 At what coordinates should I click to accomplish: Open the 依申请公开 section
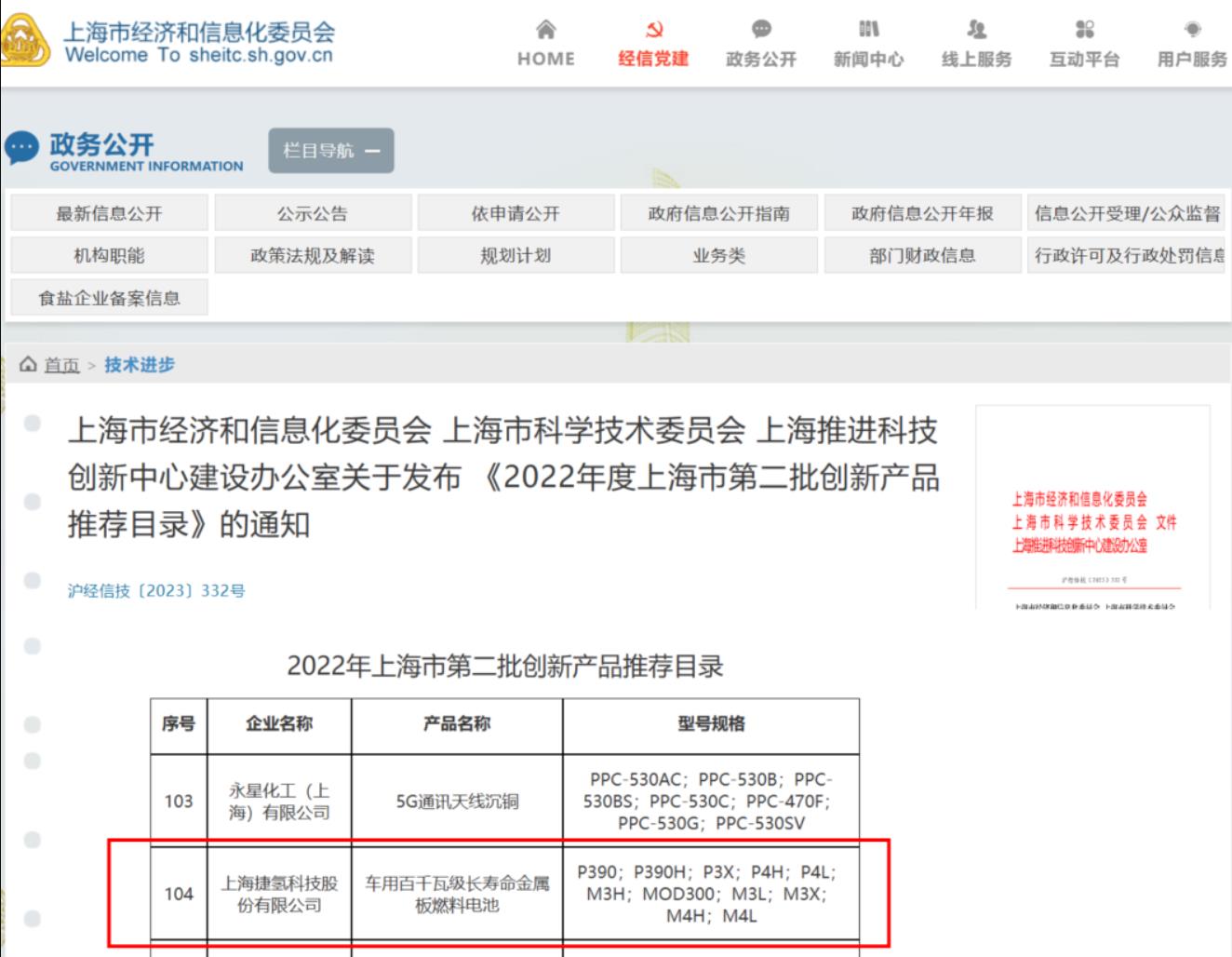[515, 212]
